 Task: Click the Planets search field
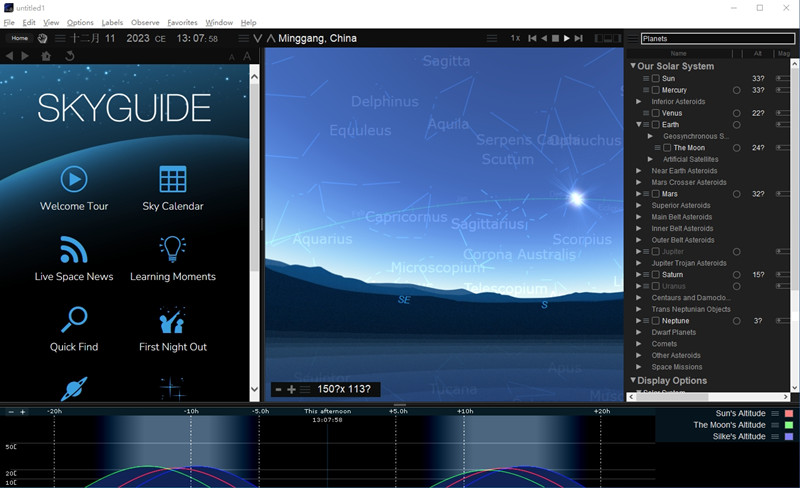(717, 38)
